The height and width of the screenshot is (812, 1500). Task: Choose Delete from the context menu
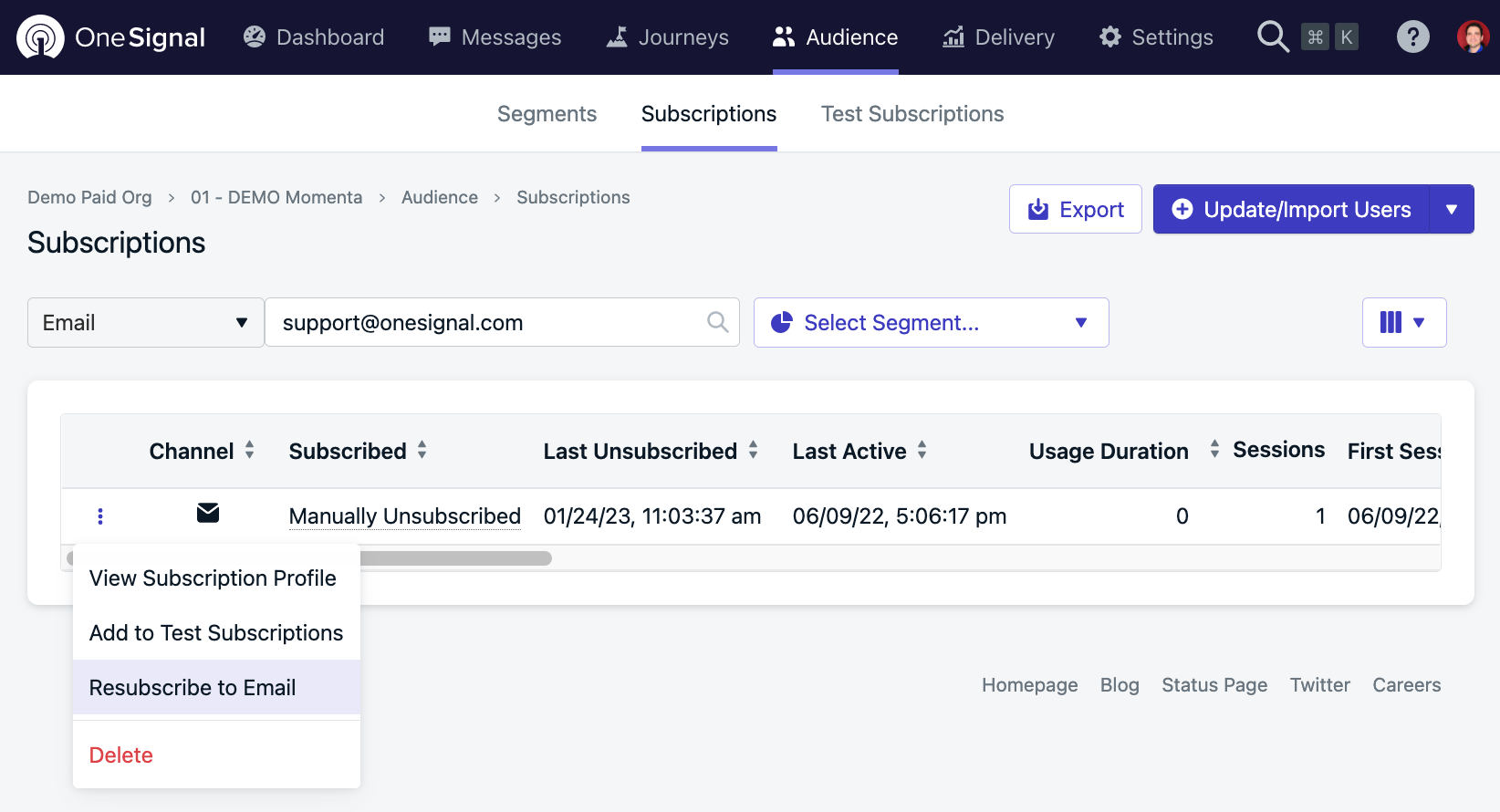[x=216, y=755]
